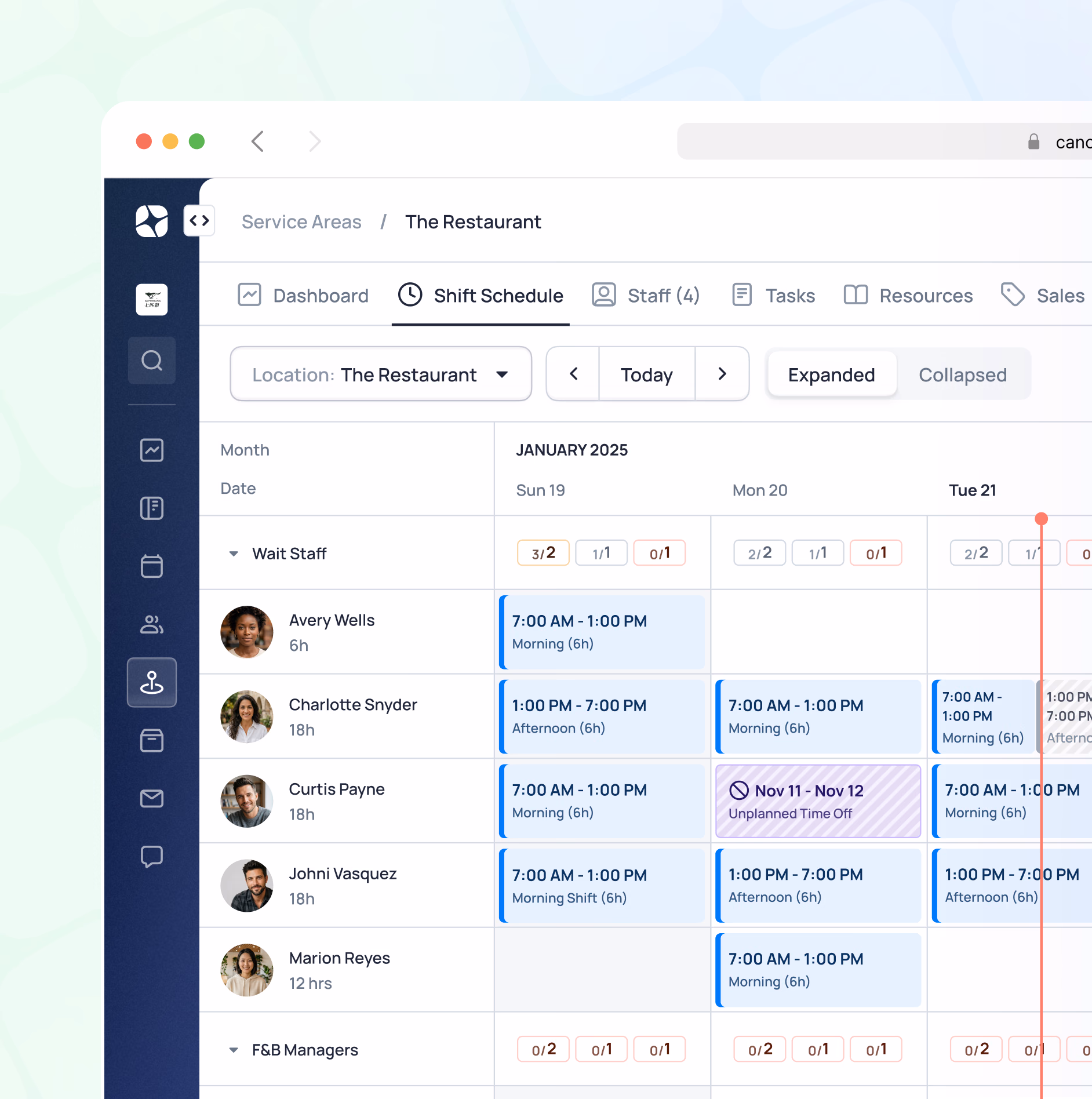Go to previous week with left chevron

(573, 374)
